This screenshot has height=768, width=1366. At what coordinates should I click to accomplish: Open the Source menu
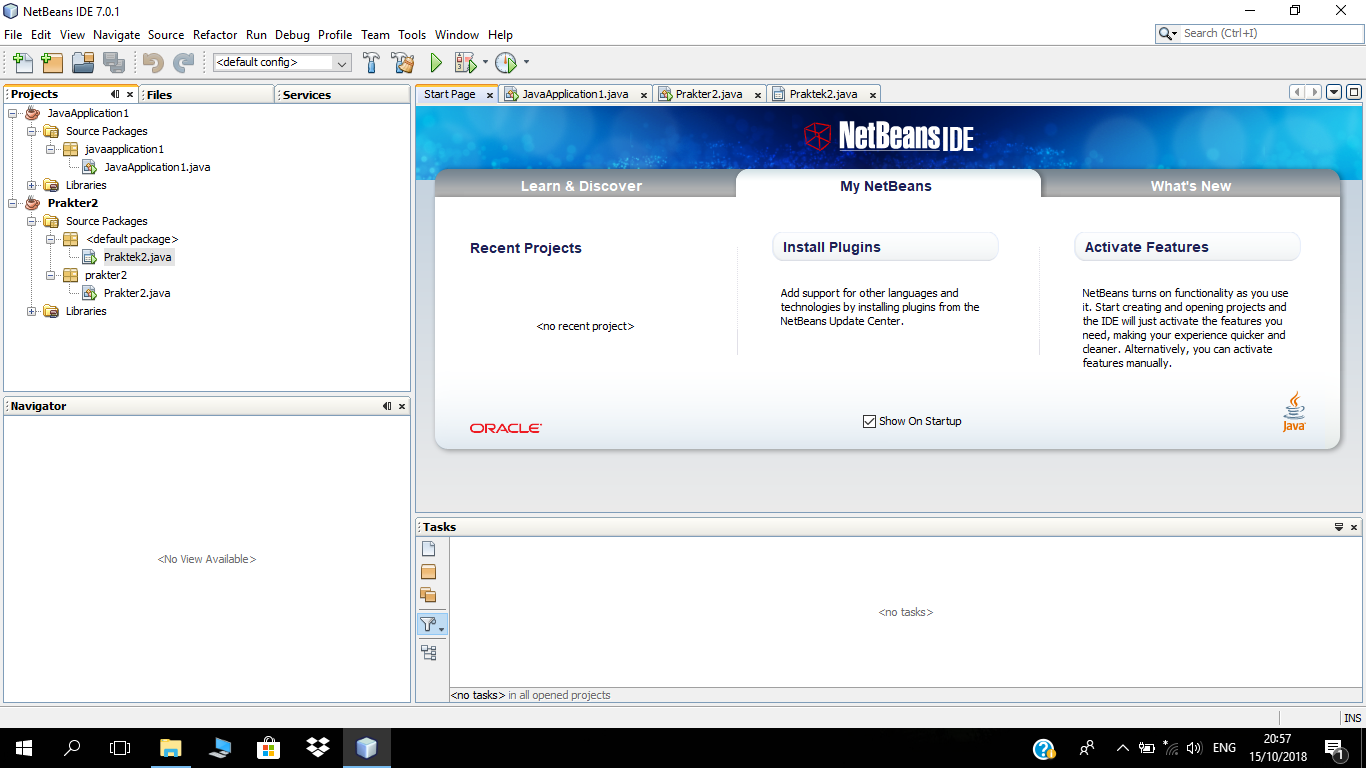(x=166, y=34)
